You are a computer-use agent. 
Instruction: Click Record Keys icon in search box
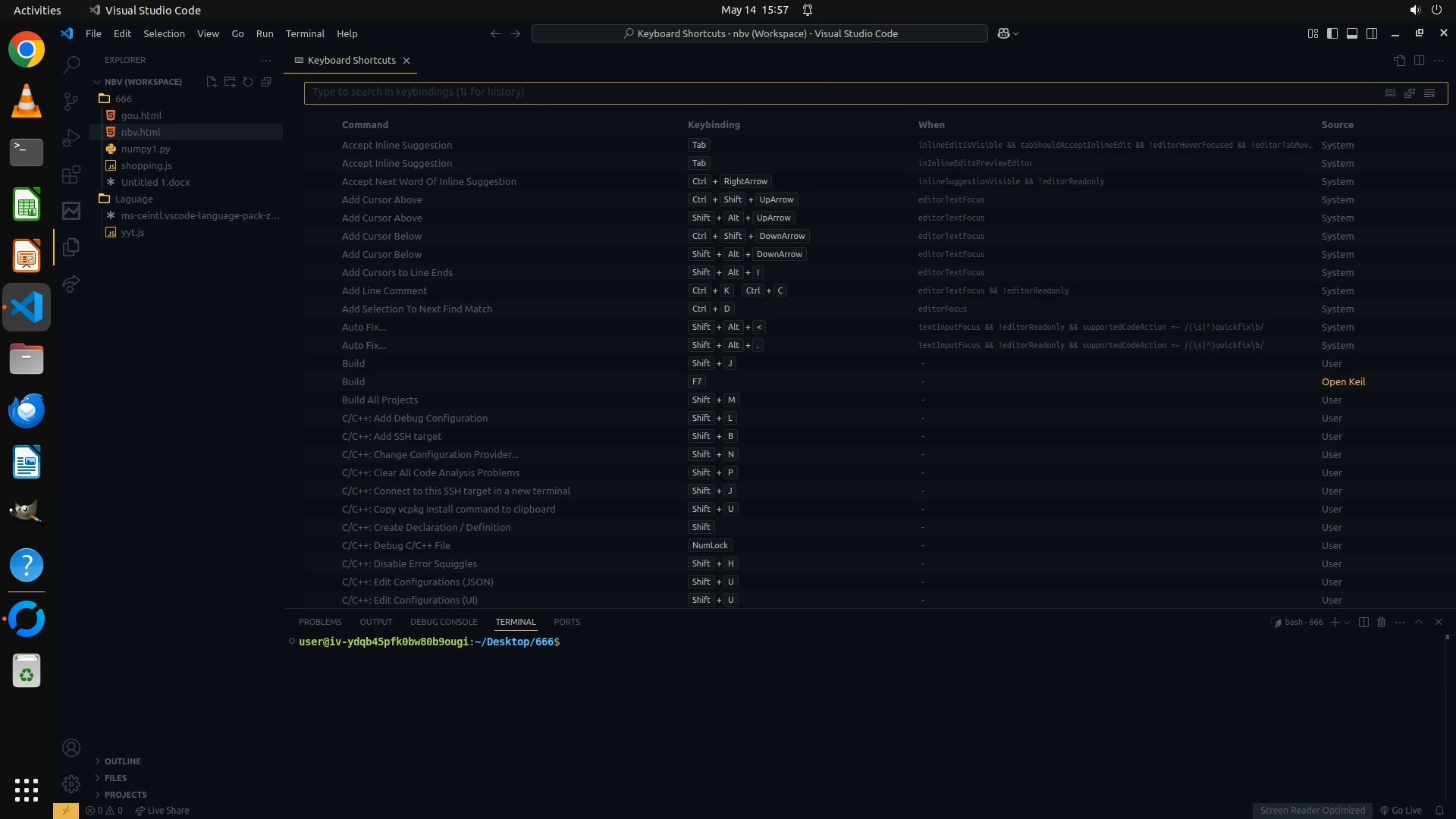tap(1390, 93)
